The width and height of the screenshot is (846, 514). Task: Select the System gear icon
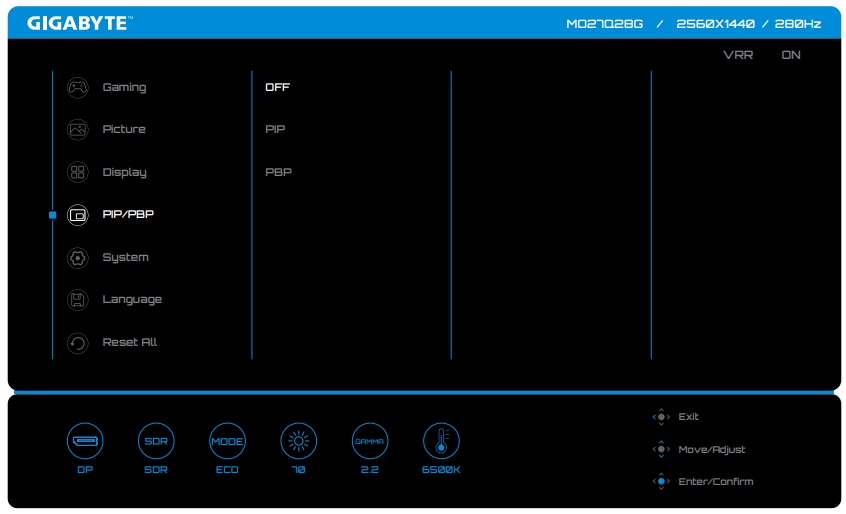pyautogui.click(x=78, y=258)
